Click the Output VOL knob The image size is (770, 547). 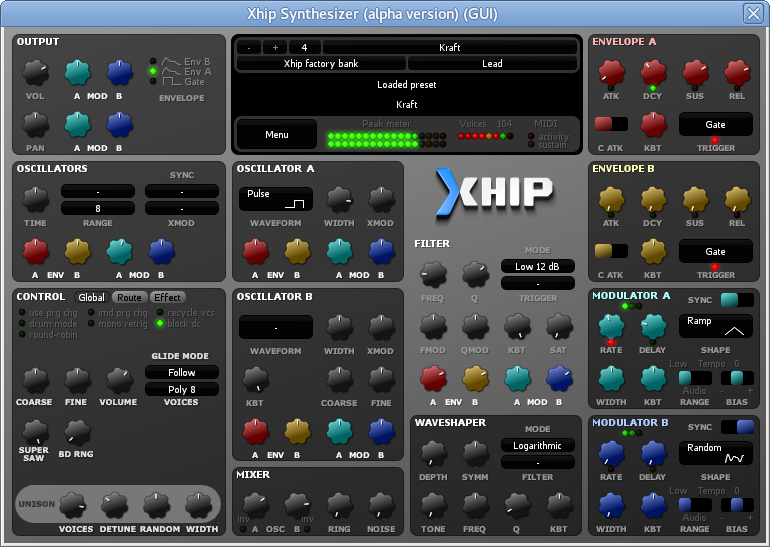(35, 73)
